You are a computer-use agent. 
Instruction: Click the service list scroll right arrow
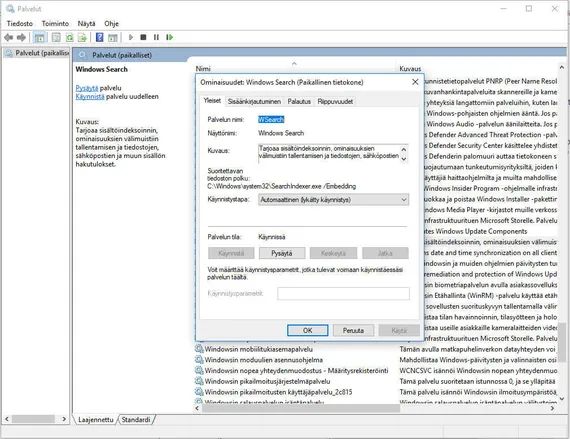(552, 408)
